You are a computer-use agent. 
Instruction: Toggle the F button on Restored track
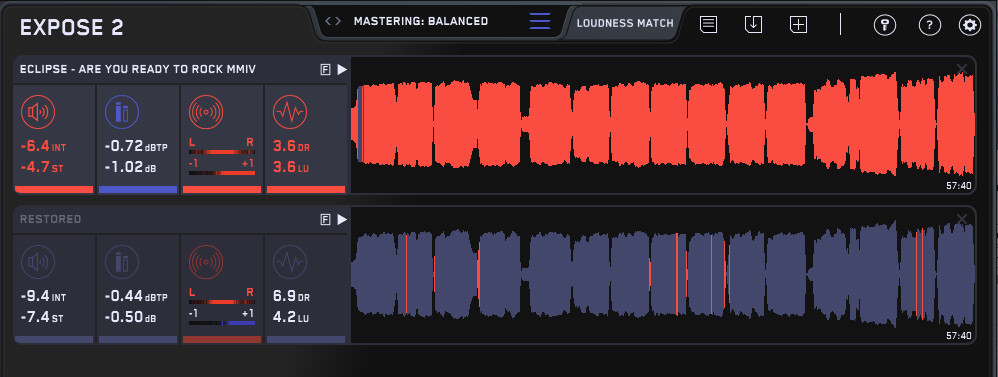(x=325, y=220)
